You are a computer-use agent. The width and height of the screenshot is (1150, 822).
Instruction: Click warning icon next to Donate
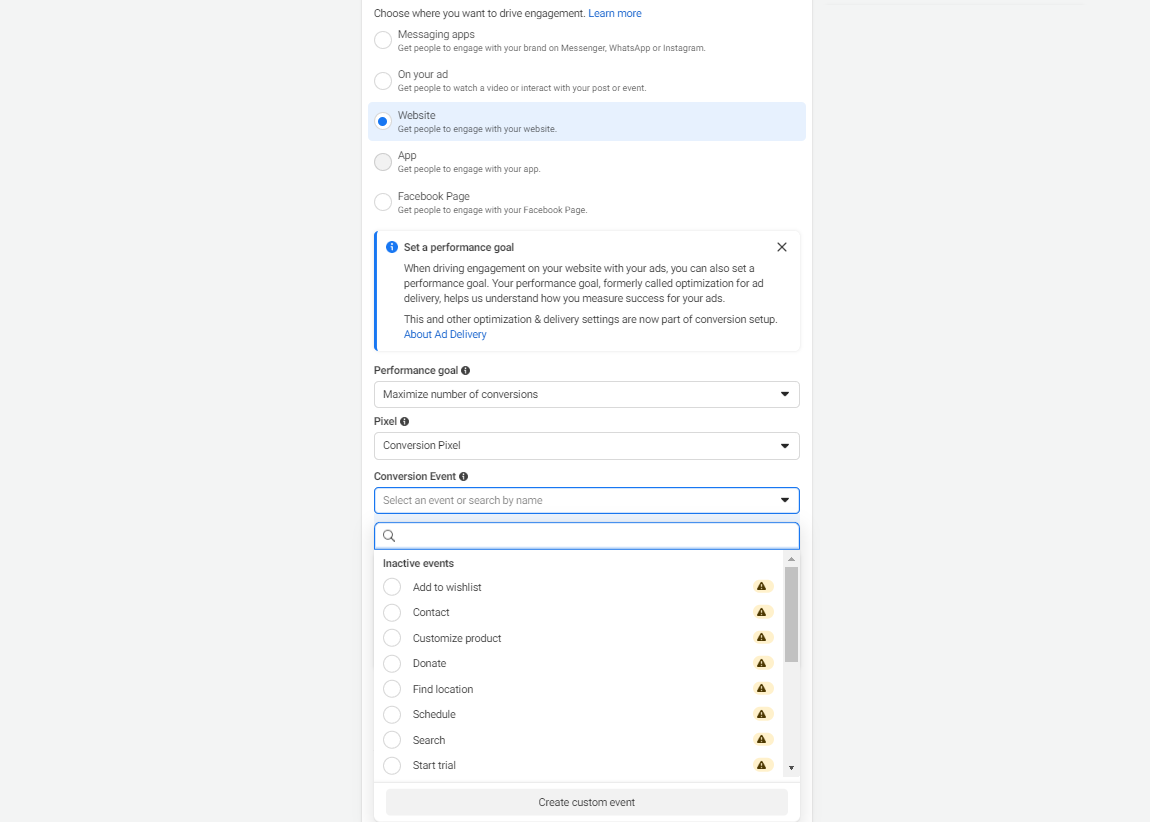point(762,663)
